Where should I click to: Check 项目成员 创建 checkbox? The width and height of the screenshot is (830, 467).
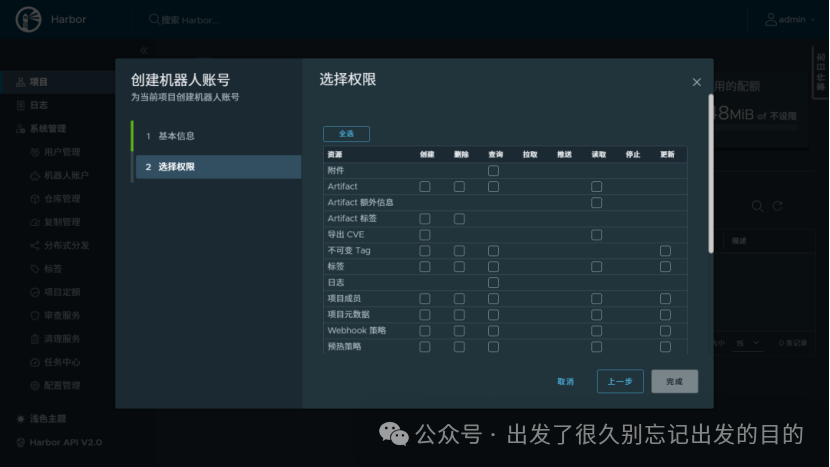click(x=425, y=299)
